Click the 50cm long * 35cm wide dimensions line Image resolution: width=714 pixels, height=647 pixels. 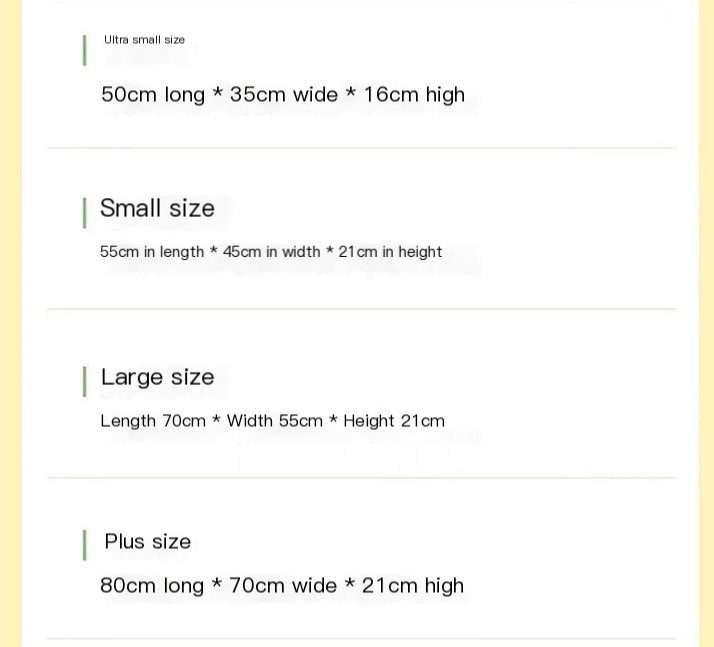point(282,95)
